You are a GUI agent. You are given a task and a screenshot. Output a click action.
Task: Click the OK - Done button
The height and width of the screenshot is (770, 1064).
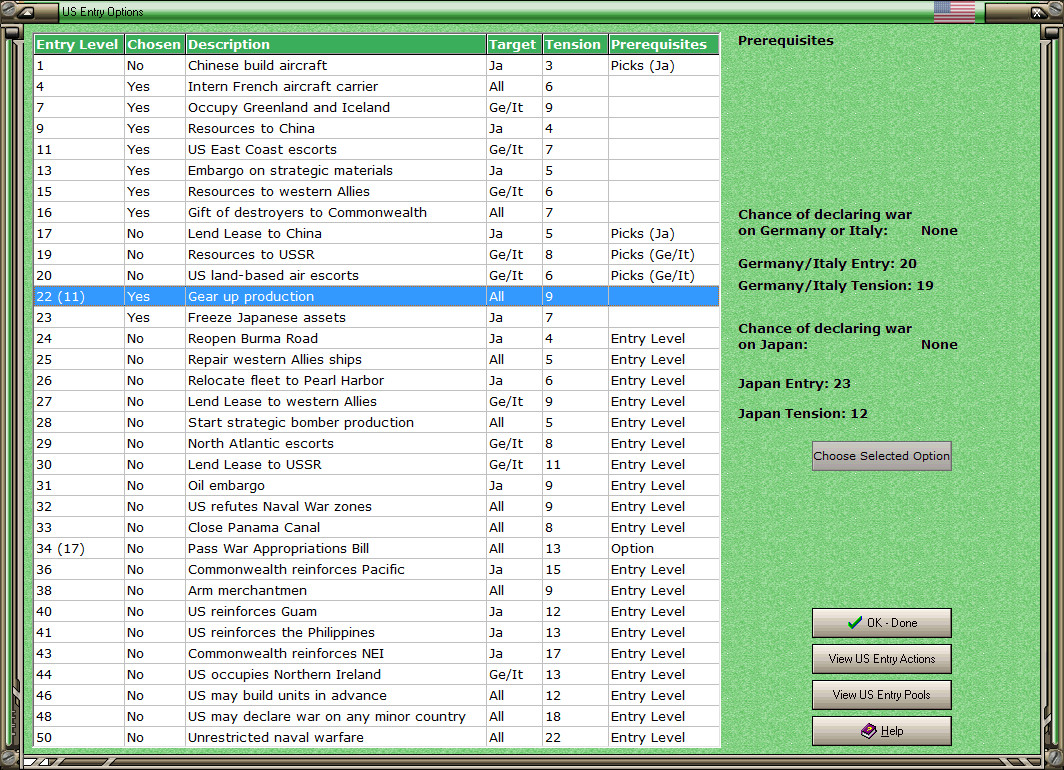881,623
